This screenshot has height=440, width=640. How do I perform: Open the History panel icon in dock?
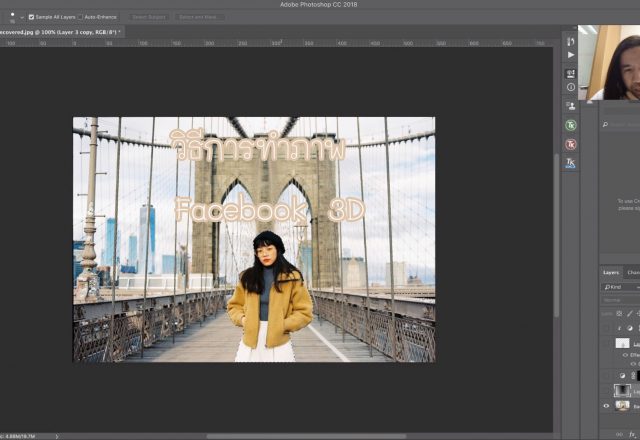pos(571,42)
